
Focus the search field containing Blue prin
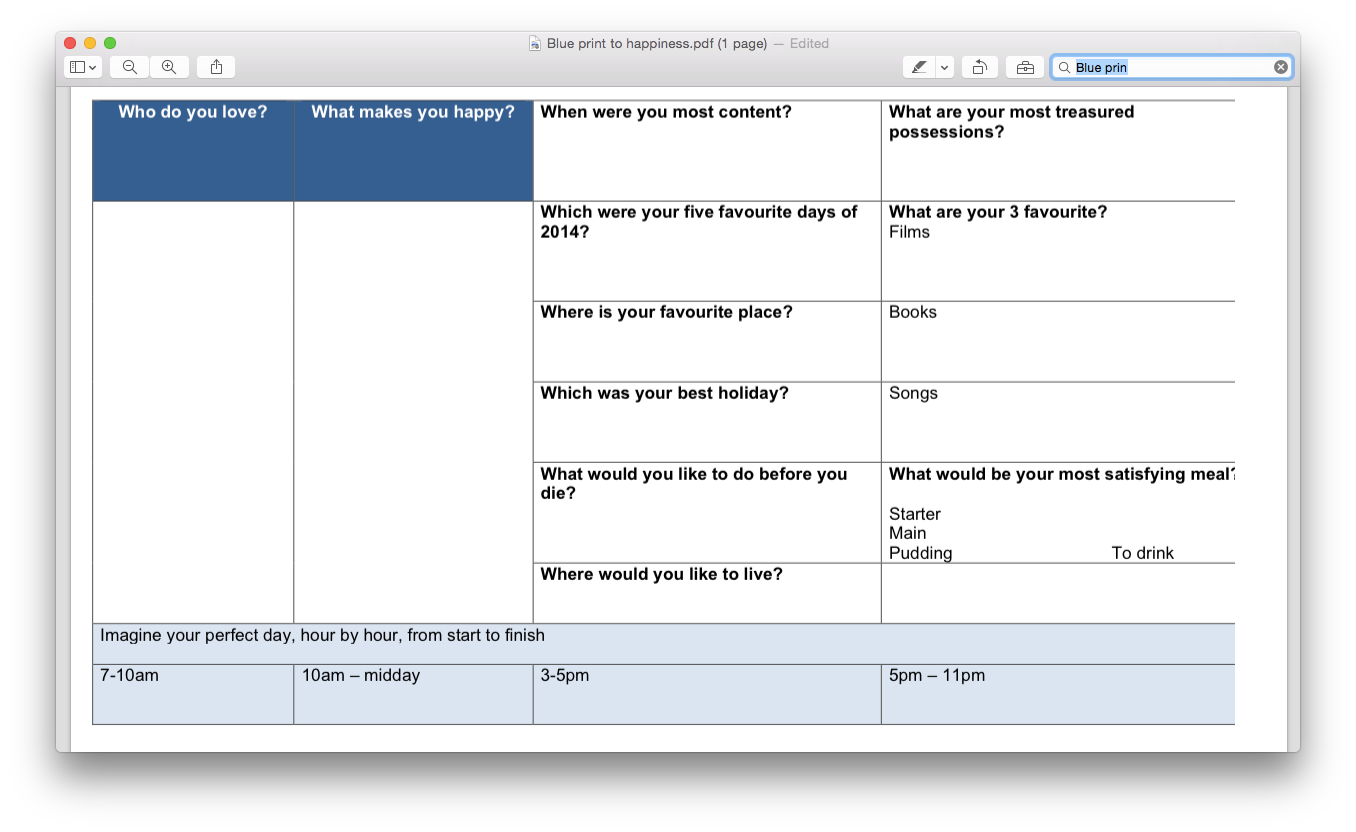pos(1171,67)
